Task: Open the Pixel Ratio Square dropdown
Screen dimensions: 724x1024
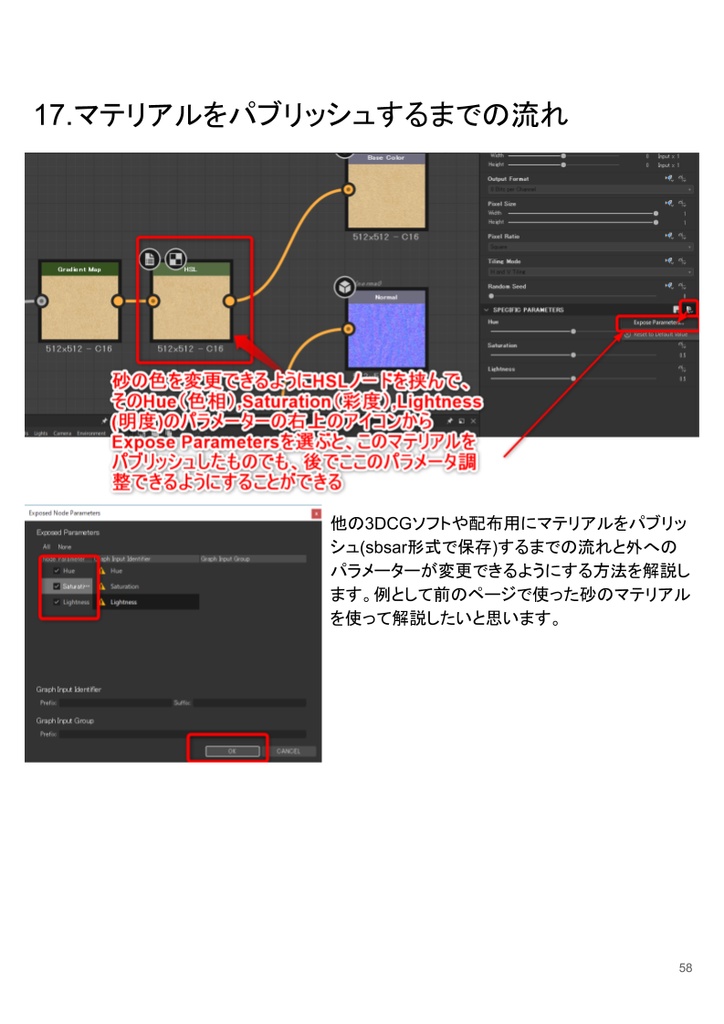Action: pyautogui.click(x=590, y=247)
